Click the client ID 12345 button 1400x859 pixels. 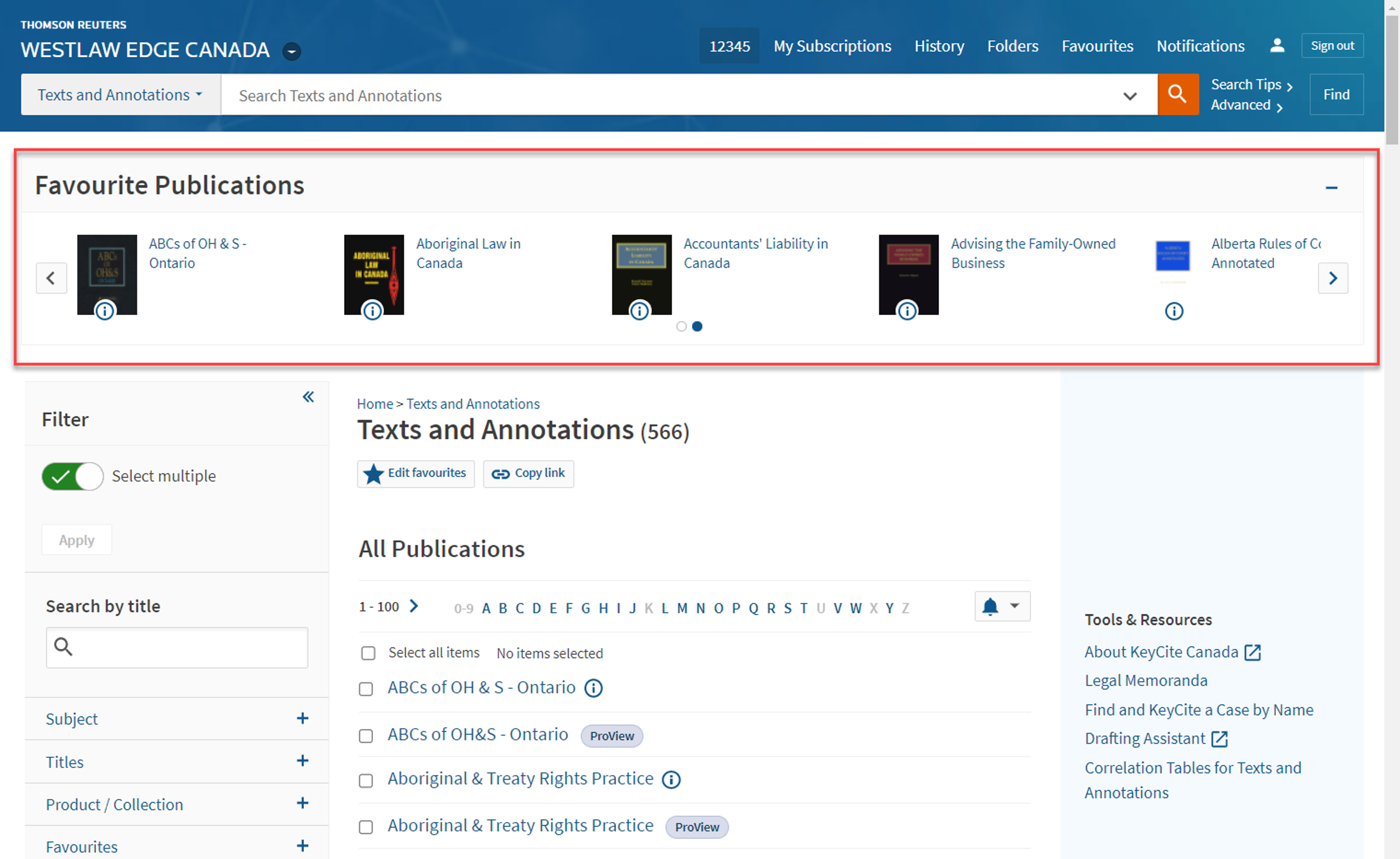pyautogui.click(x=729, y=46)
